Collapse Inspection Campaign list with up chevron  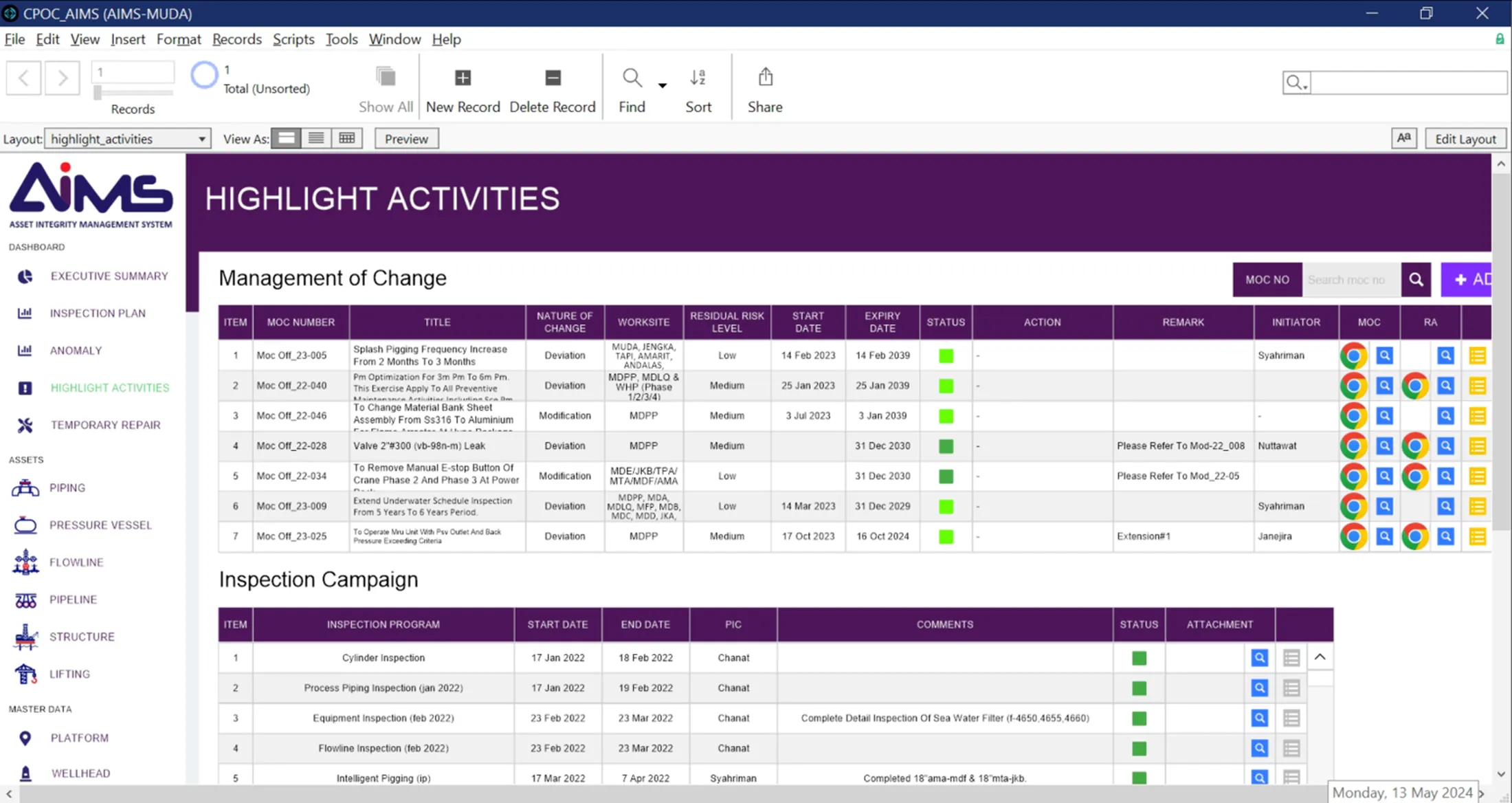(1320, 657)
